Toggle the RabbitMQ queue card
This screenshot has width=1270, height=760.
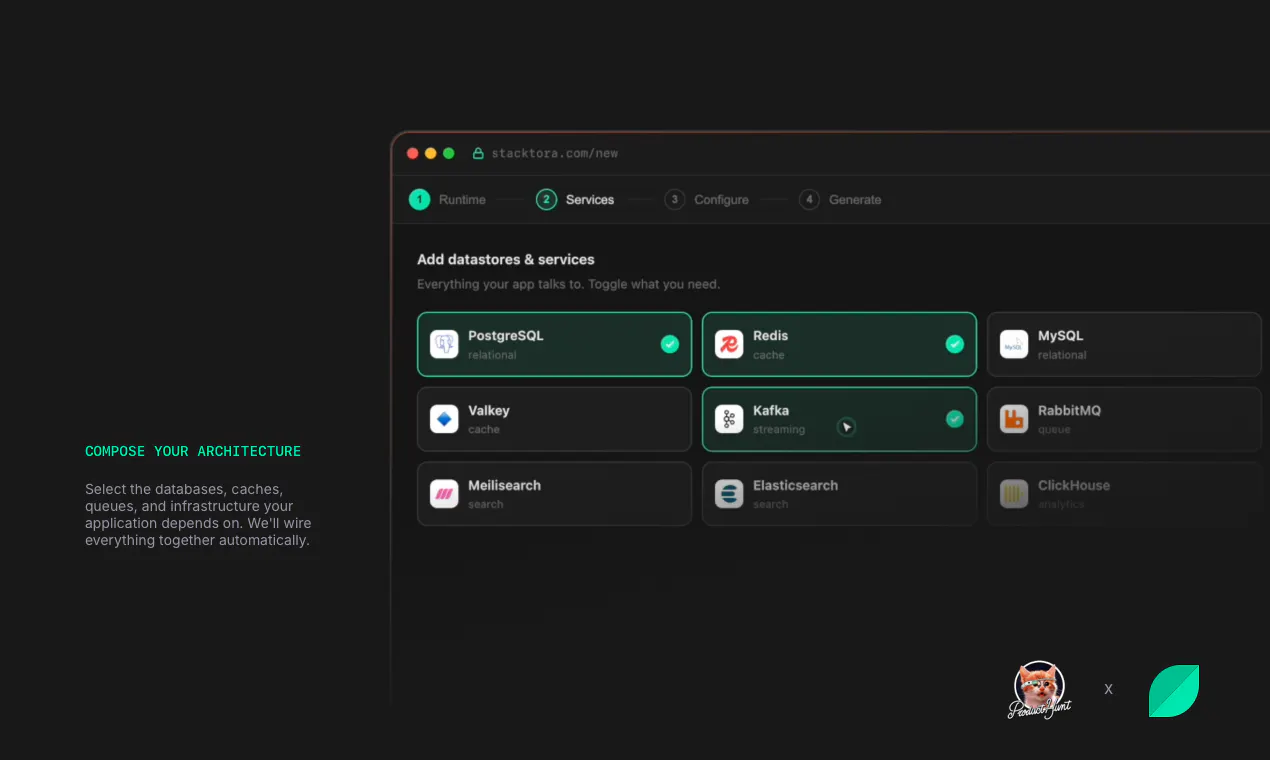(1124, 419)
